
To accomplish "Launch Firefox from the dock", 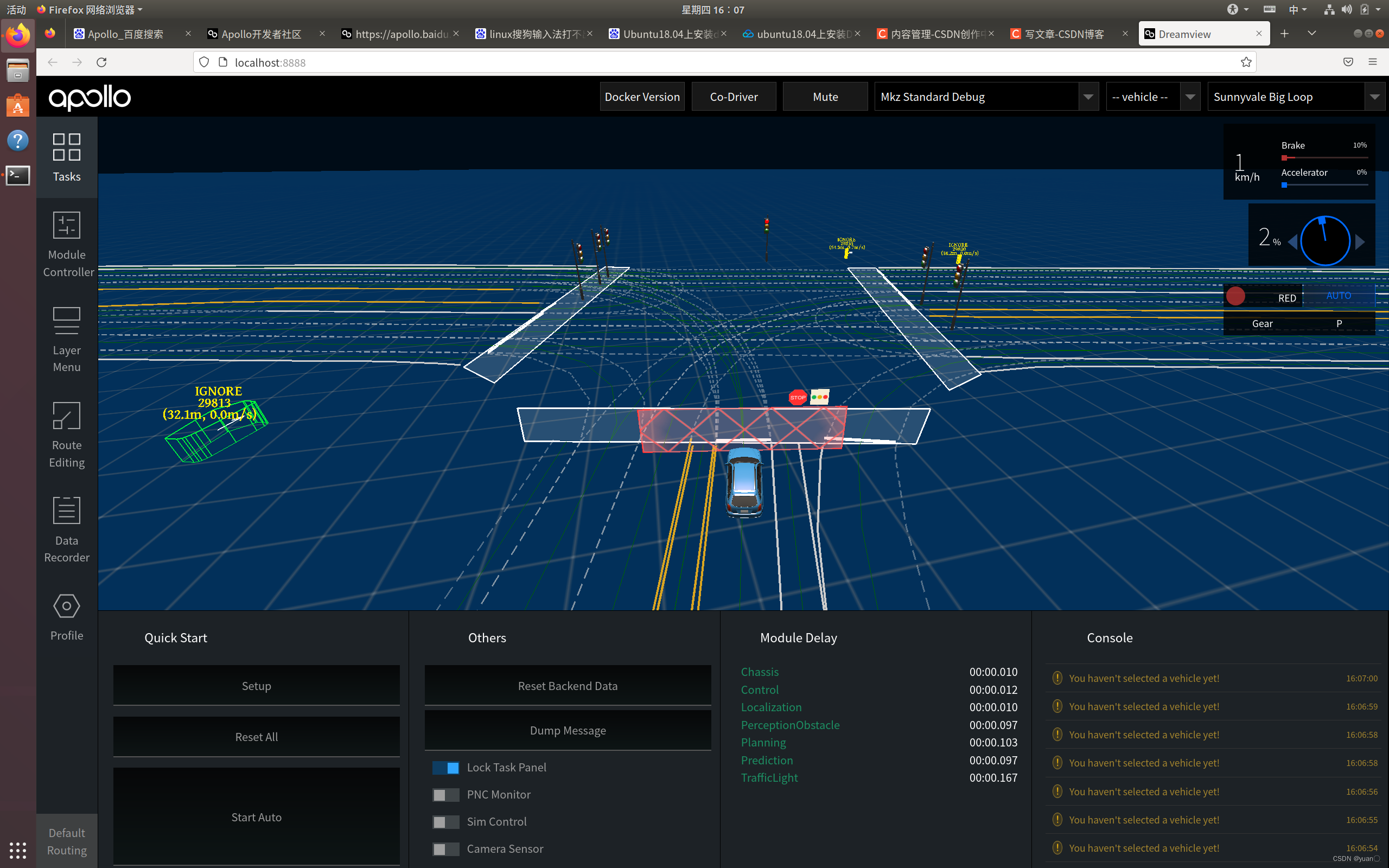I will (x=18, y=36).
